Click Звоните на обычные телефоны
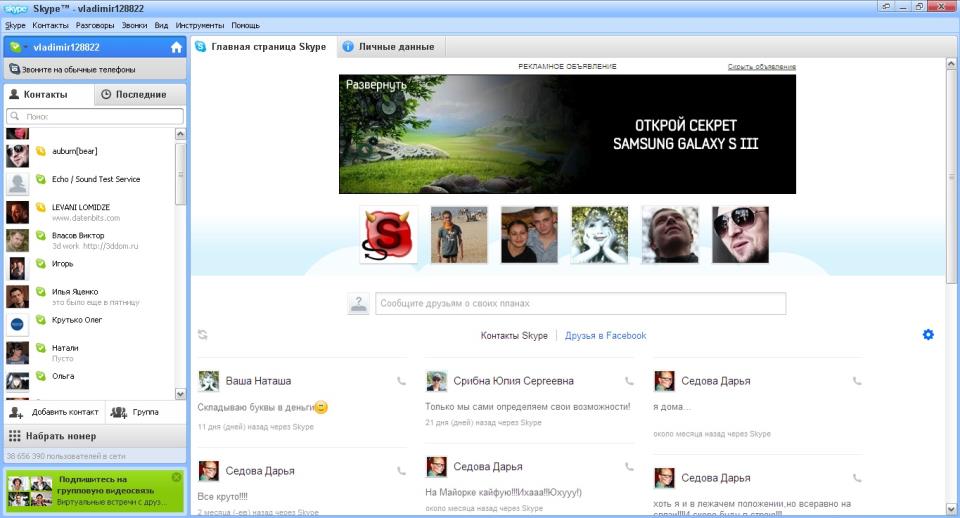 (x=95, y=69)
